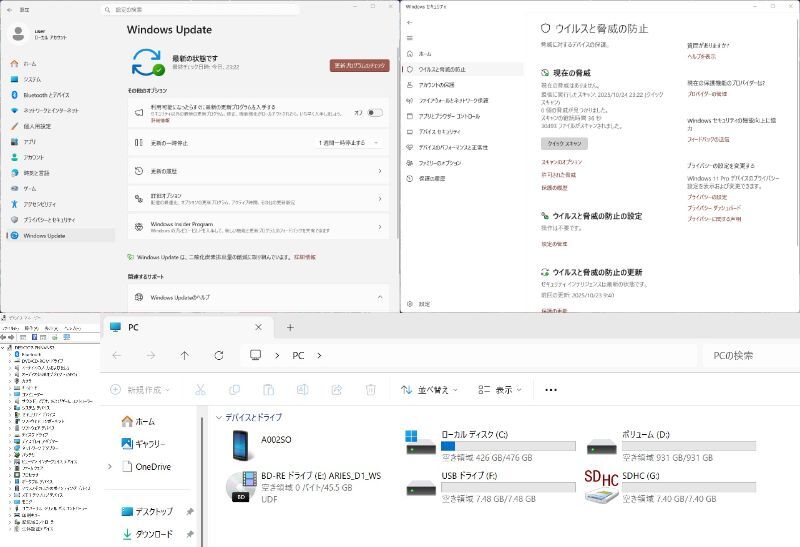Open アプリとブラウザー コントロール in Windows Security
Viewport: 800px width, 547px height.
[x=463, y=116]
